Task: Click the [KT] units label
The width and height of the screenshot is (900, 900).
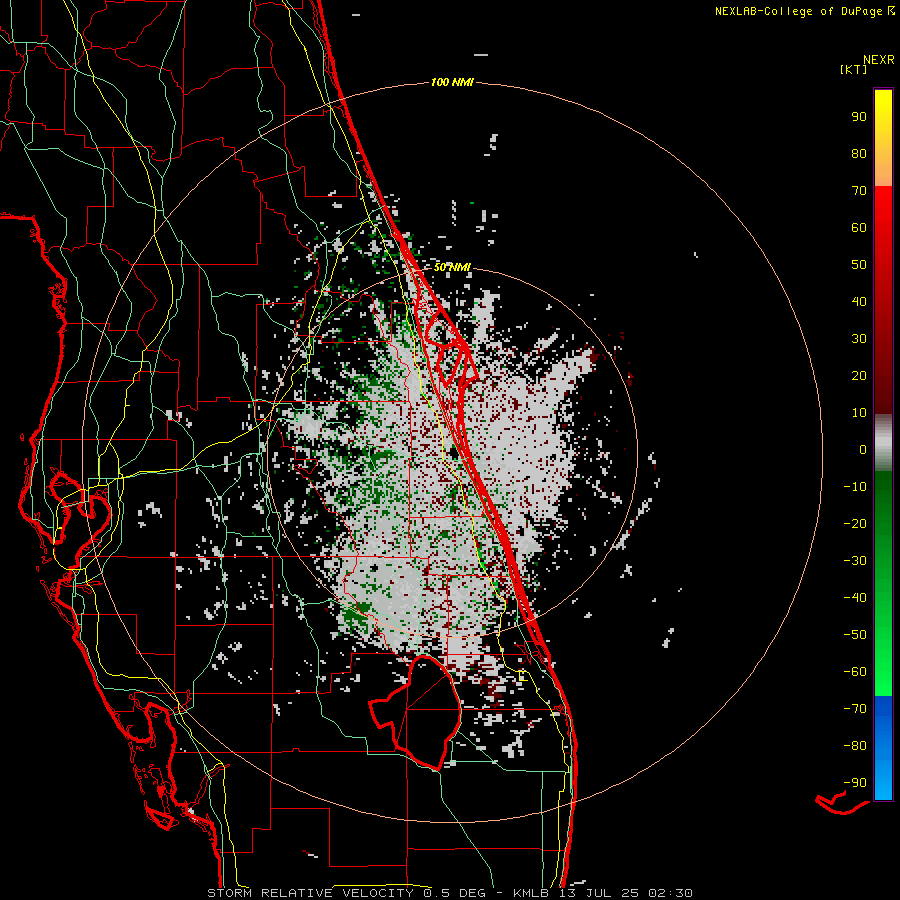Action: (854, 69)
